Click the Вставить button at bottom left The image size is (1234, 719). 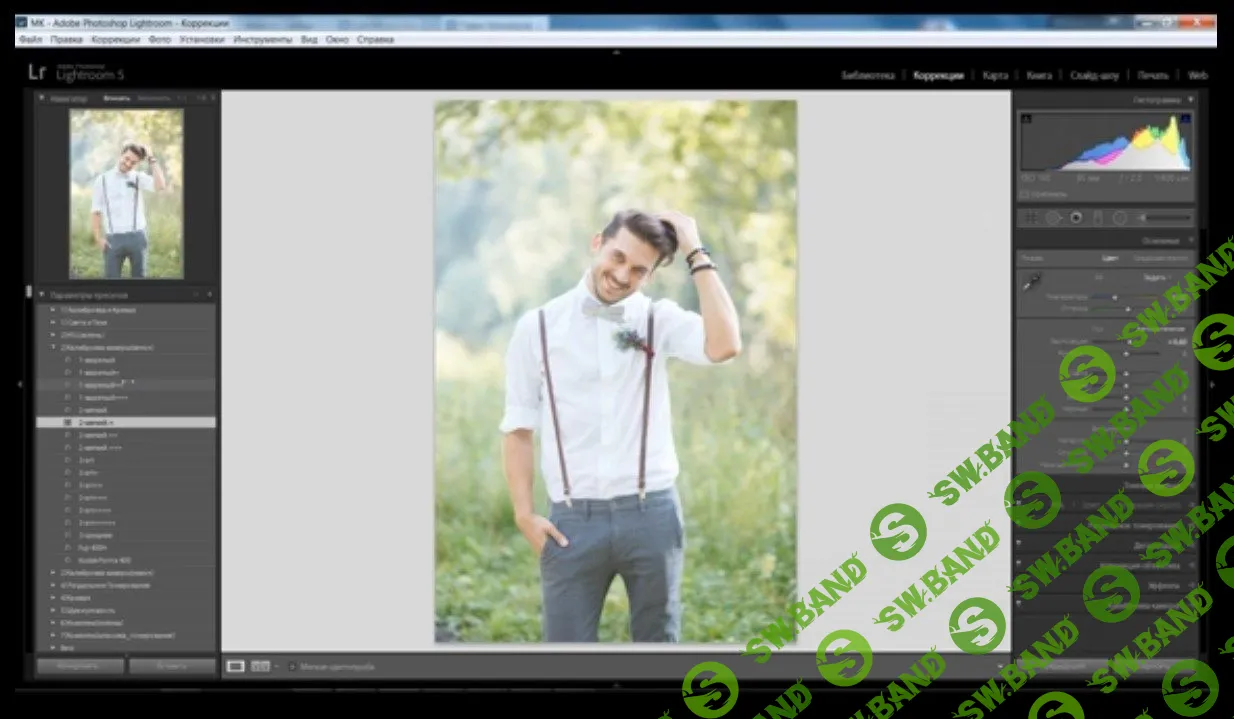[x=172, y=665]
